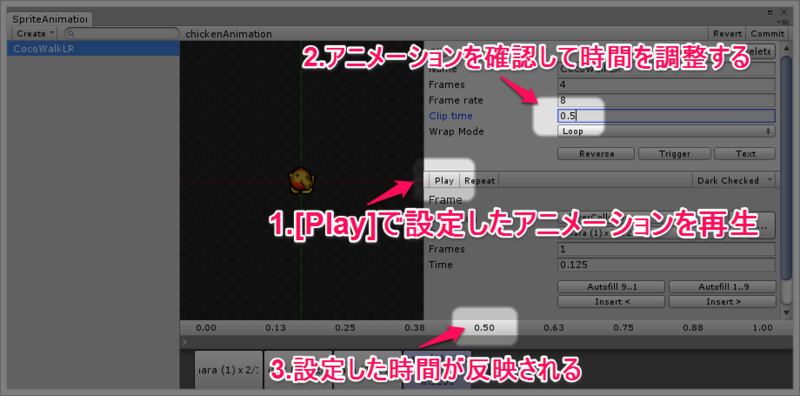Select the first timeline frame 'ara (1) x 2'

[x=229, y=369]
